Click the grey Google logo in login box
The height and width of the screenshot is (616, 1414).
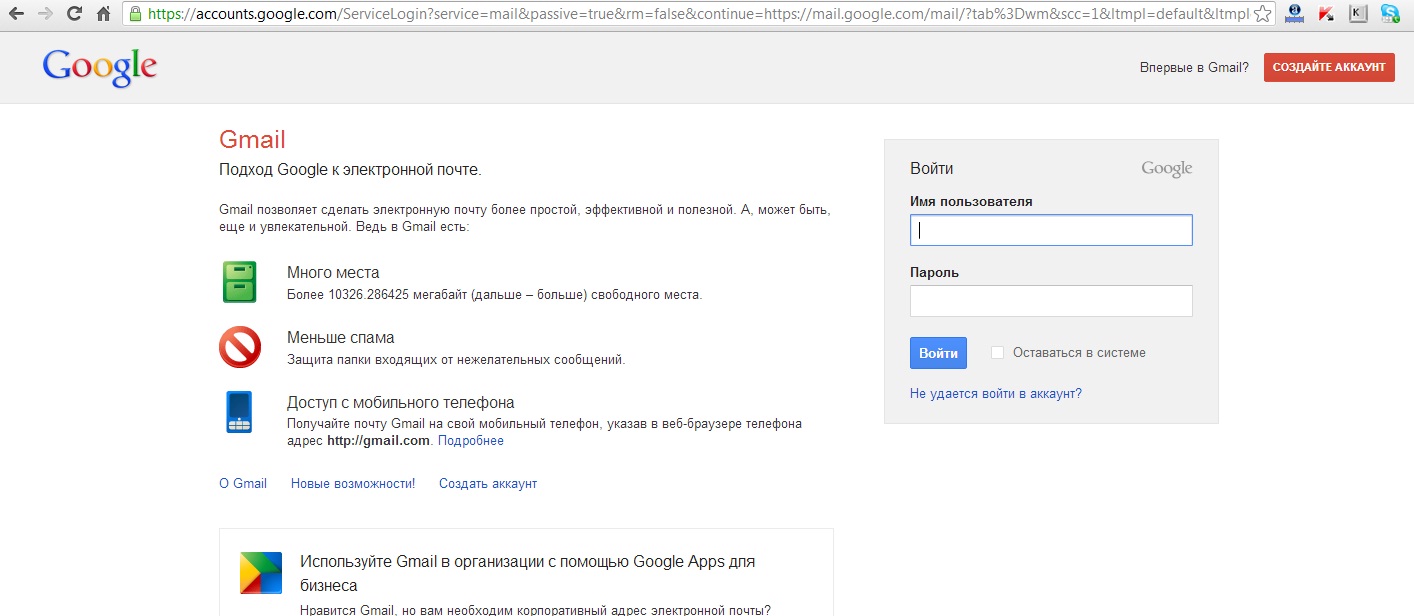pyautogui.click(x=1167, y=169)
